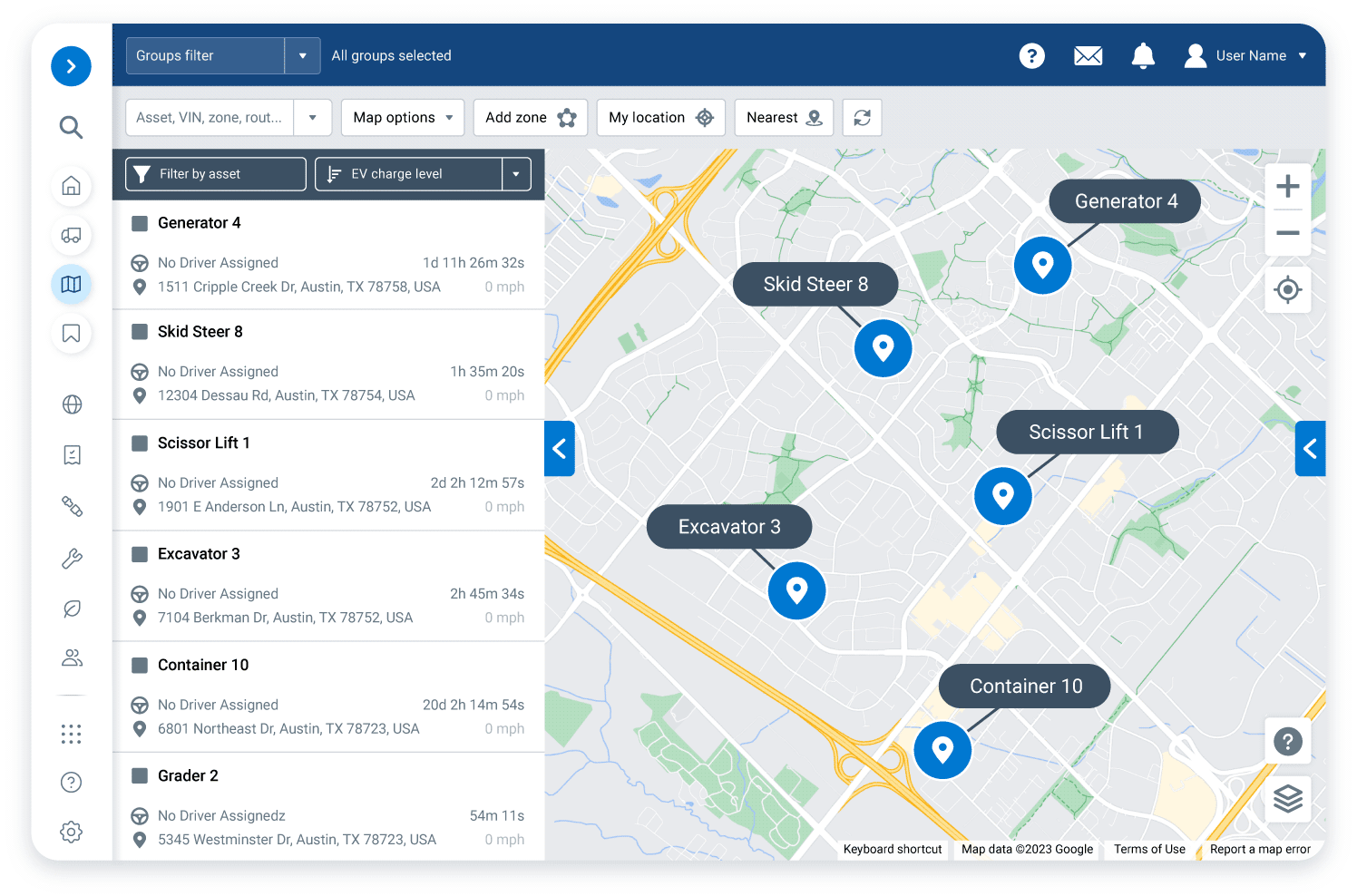Image resolution: width=1357 pixels, height=896 pixels.
Task: Tick the checkbox next to Excavator 3
Action: coord(141,553)
